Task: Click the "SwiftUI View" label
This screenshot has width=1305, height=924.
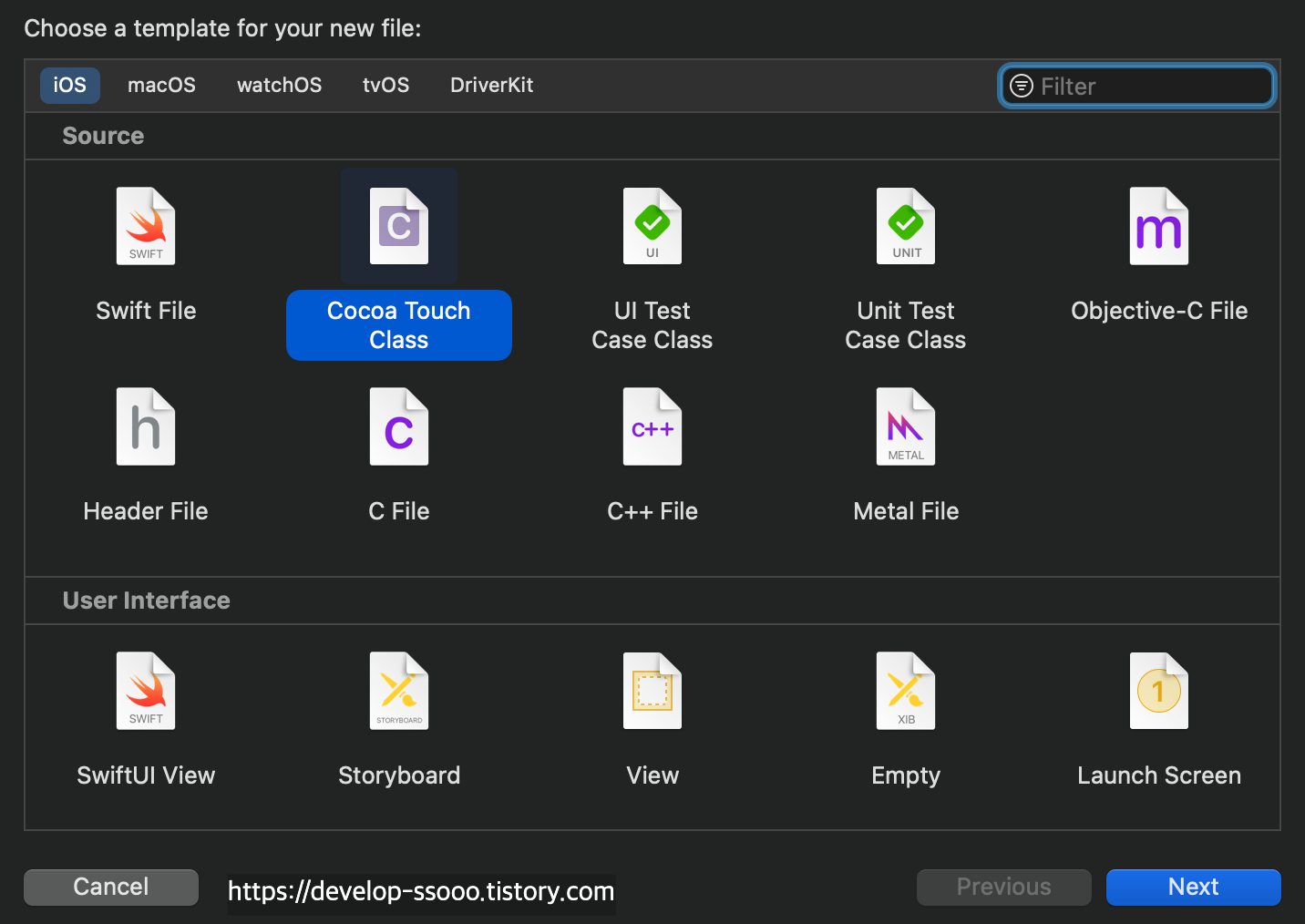Action: tap(146, 775)
